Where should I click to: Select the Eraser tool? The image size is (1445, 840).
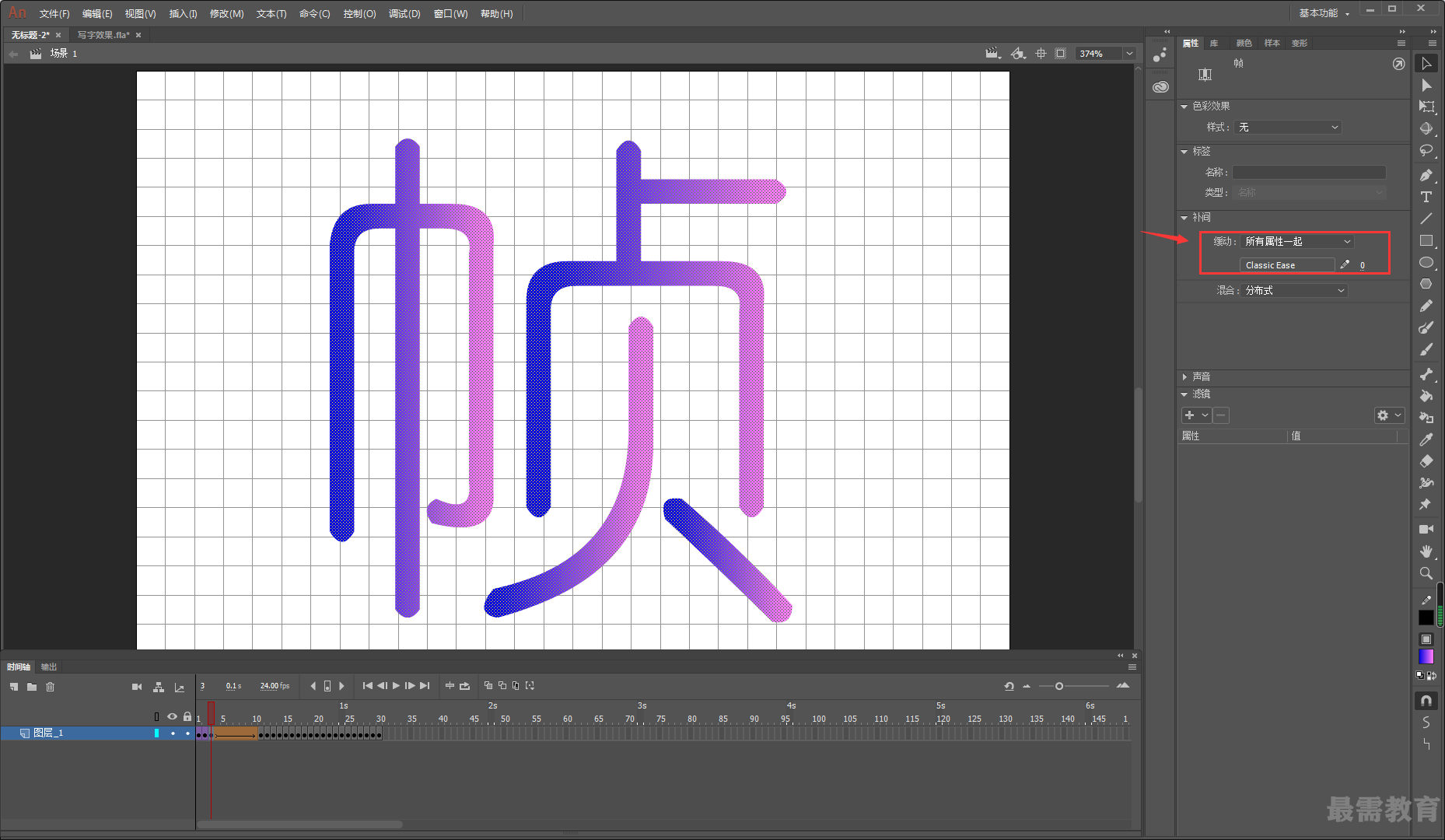click(x=1426, y=461)
